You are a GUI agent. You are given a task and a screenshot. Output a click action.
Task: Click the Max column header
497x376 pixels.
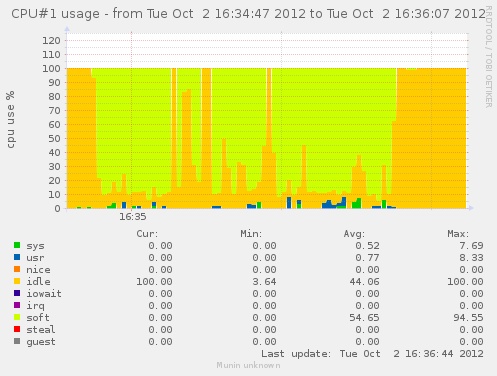[x=458, y=234]
